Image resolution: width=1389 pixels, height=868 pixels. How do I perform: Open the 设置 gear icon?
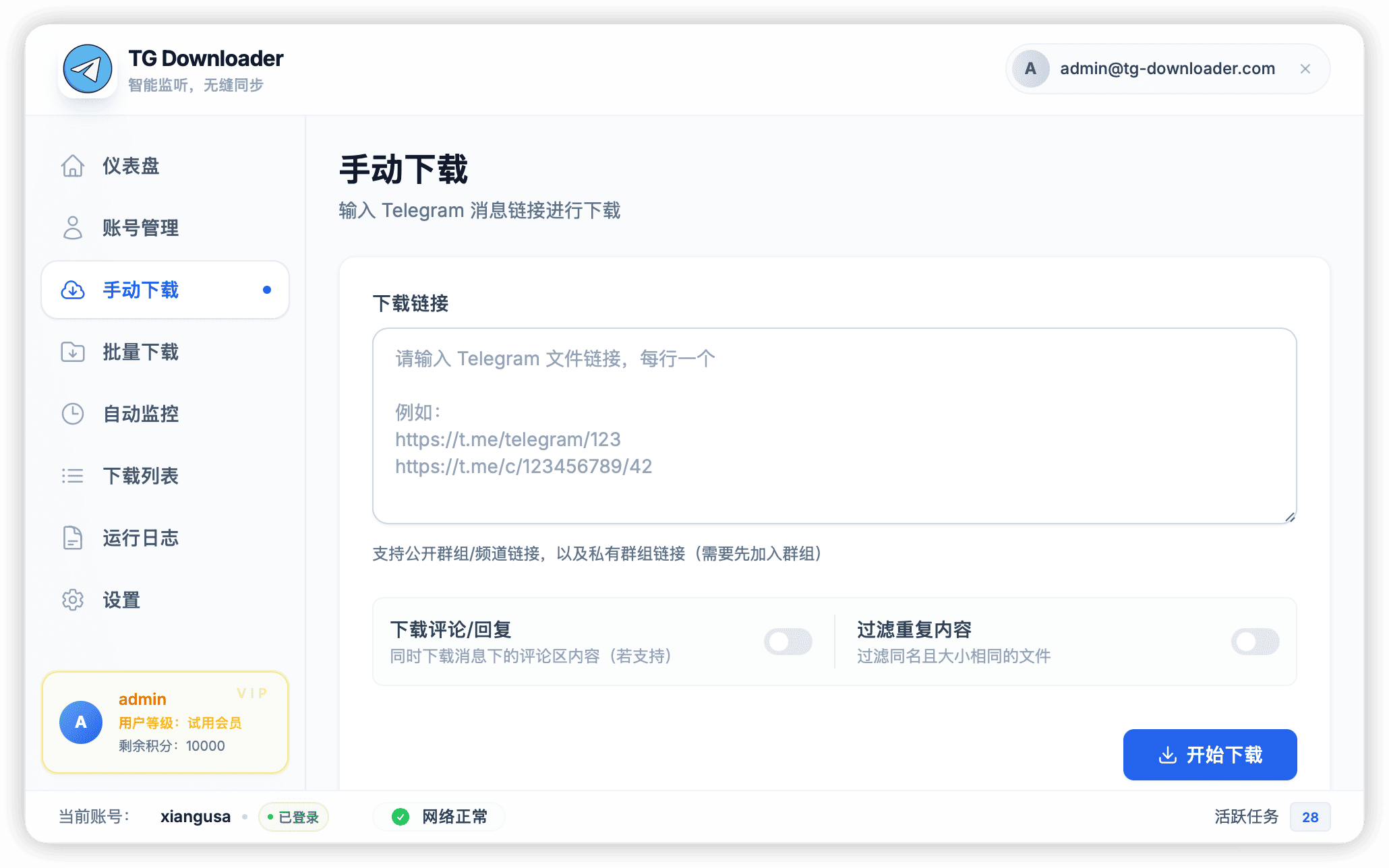[73, 600]
